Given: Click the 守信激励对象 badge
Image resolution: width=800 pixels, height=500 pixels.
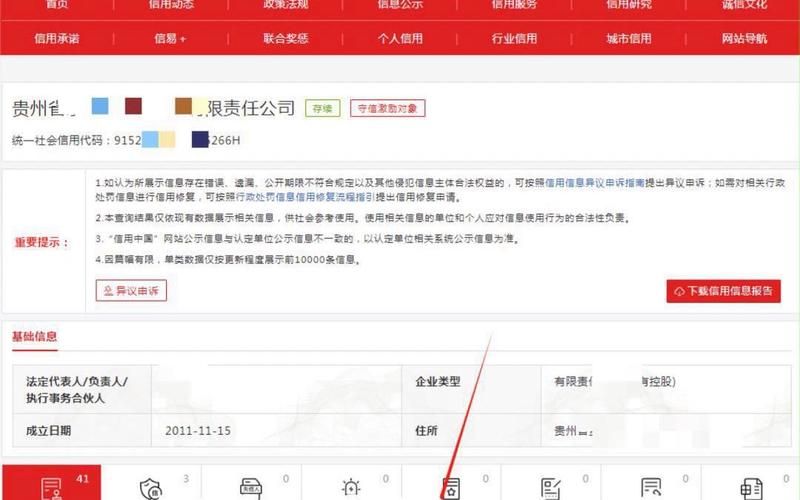Looking at the screenshot, I should point(387,108).
